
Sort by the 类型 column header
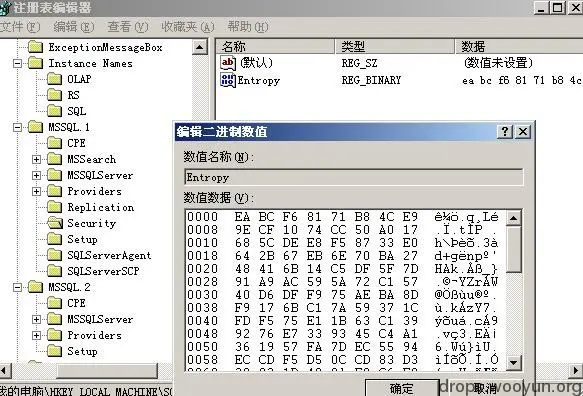pos(395,46)
